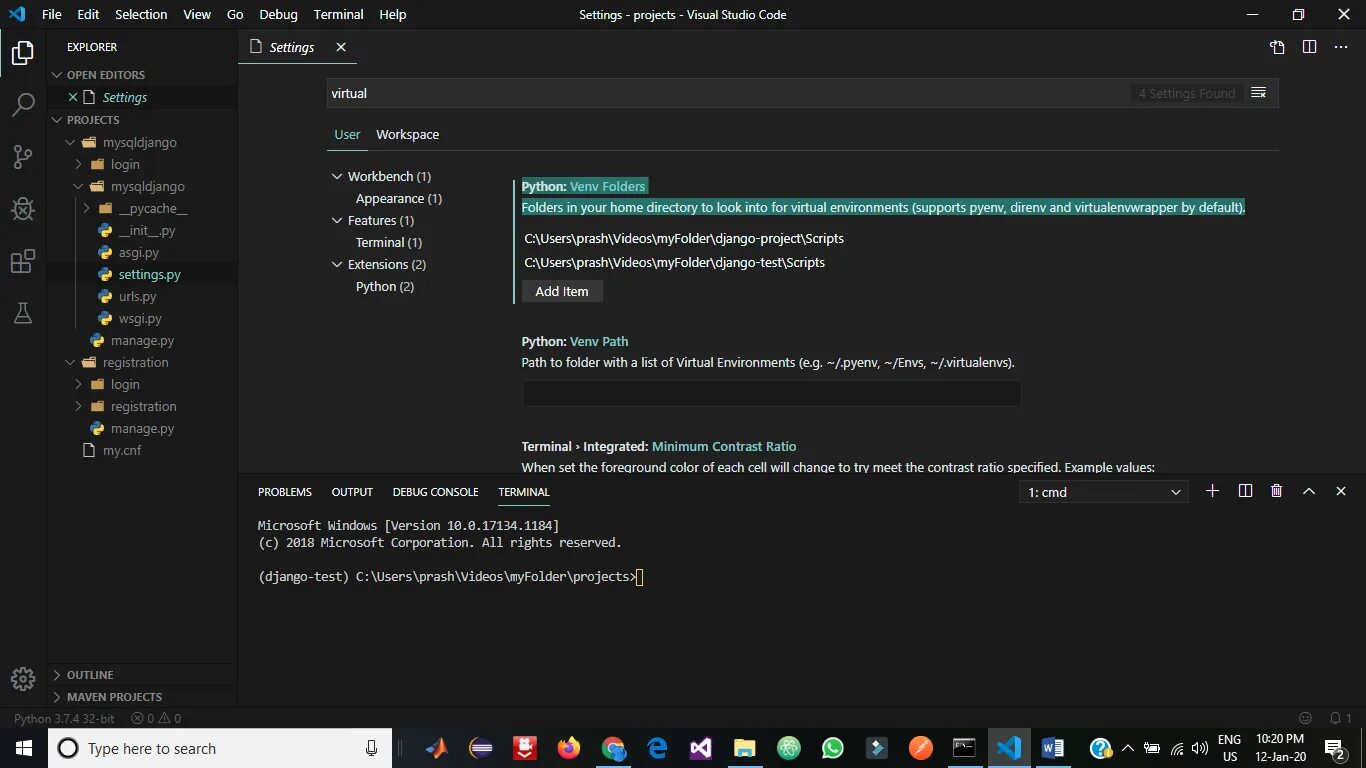Switch to the Problems panel tab
1366x768 pixels.
click(x=285, y=492)
